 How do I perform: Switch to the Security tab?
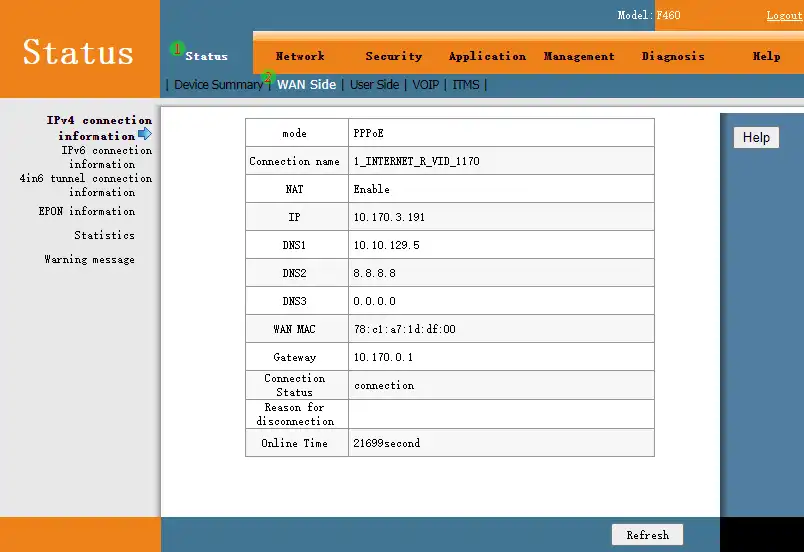coord(393,57)
